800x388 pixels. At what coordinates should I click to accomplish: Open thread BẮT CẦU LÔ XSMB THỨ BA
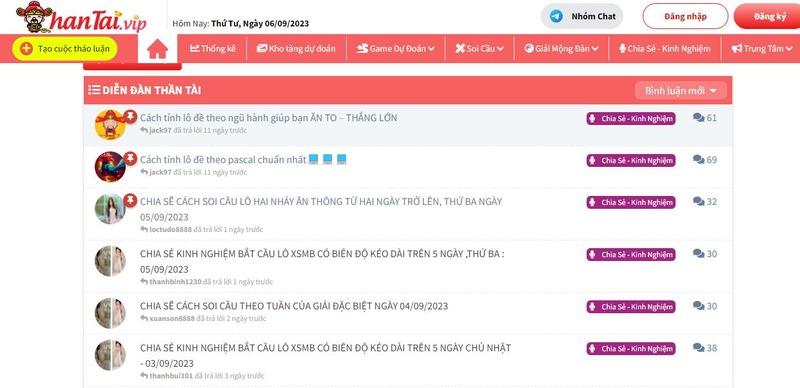pyautogui.click(x=322, y=261)
